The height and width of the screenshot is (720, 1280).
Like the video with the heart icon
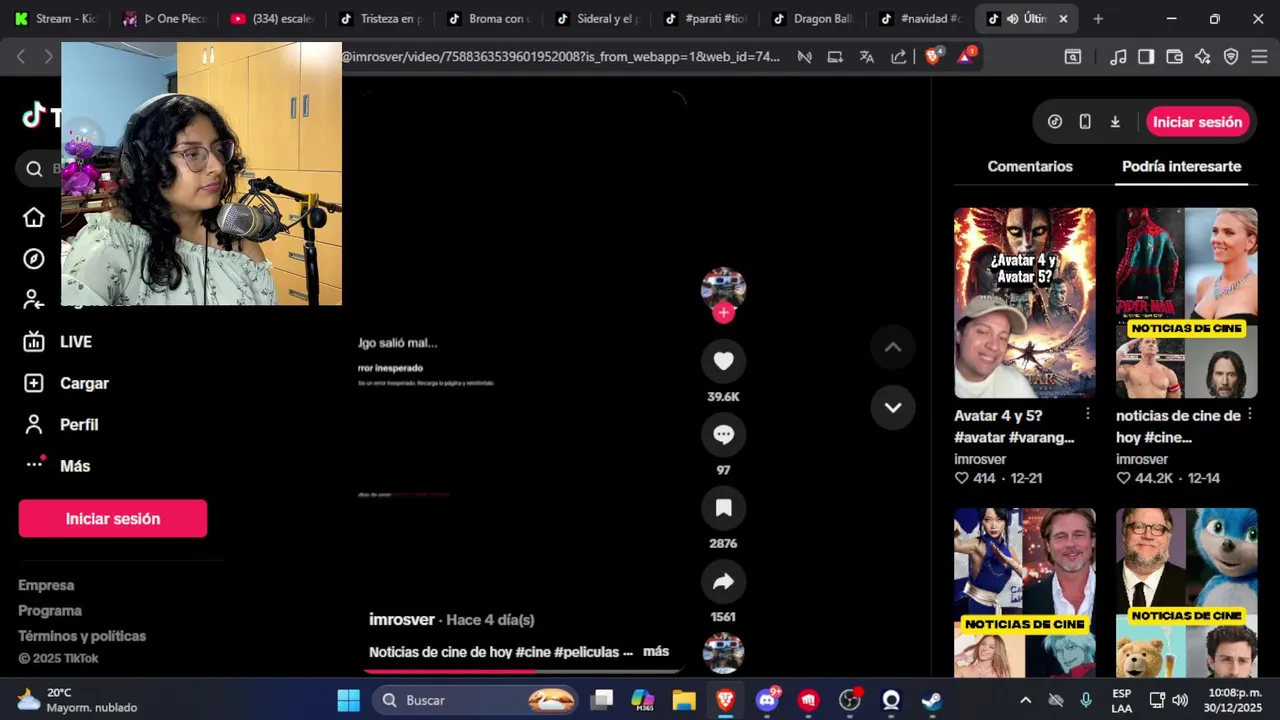pyautogui.click(x=723, y=361)
